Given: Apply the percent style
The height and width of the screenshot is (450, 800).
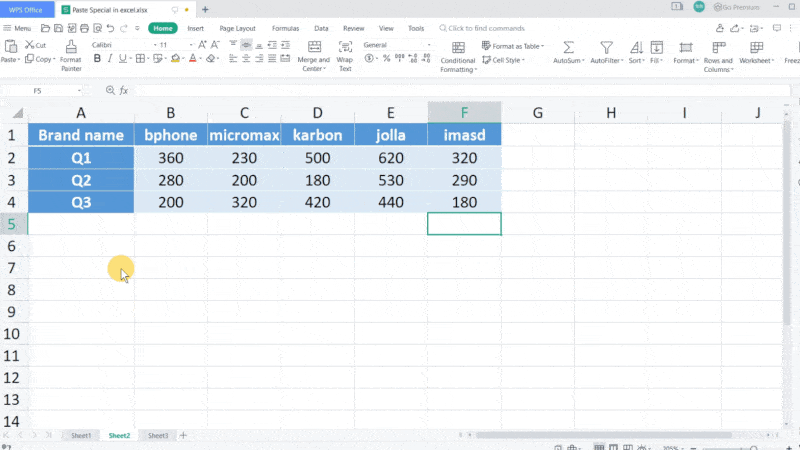Looking at the screenshot, I should pyautogui.click(x=387, y=59).
